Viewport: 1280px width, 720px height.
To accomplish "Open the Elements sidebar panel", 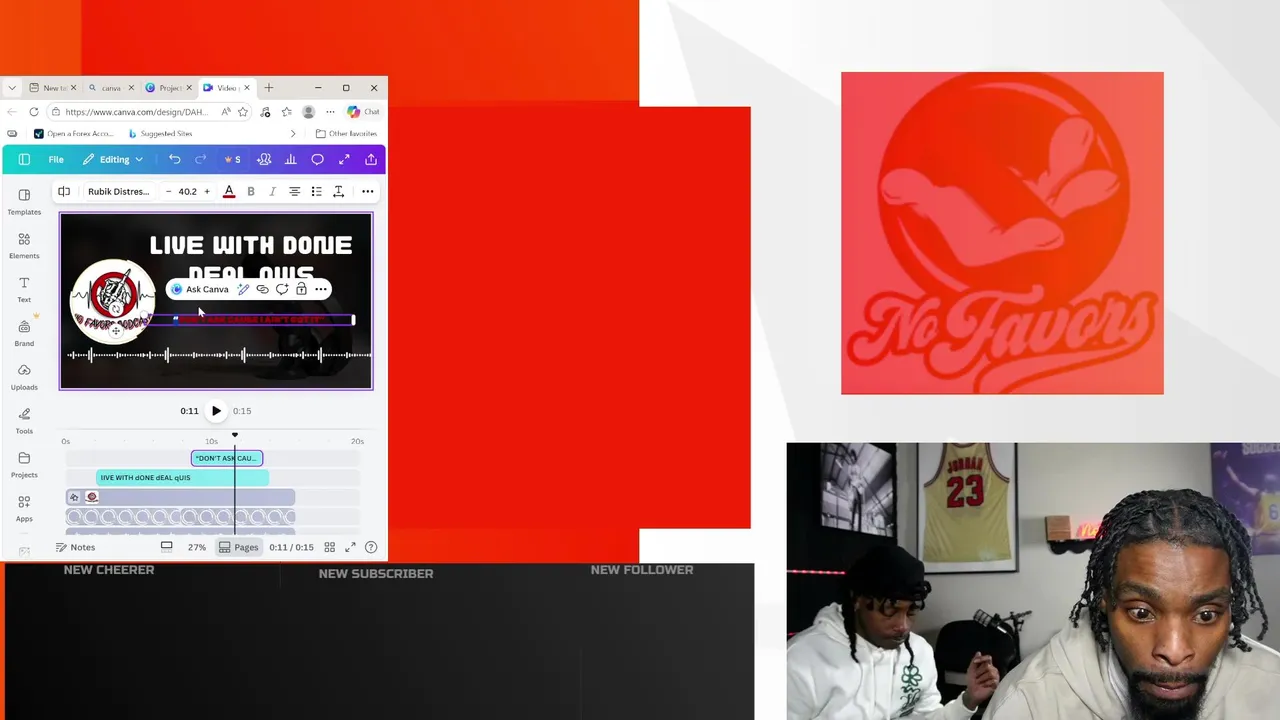I will click(24, 245).
